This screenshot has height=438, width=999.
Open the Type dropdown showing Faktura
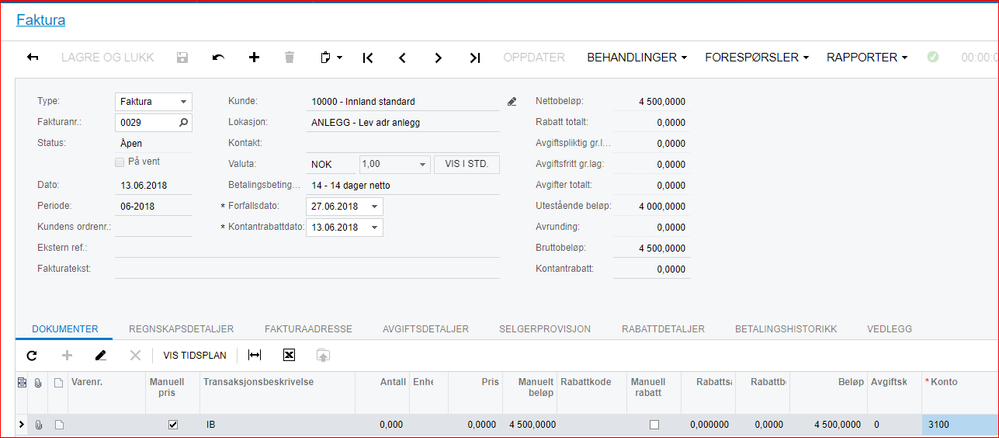pos(183,101)
